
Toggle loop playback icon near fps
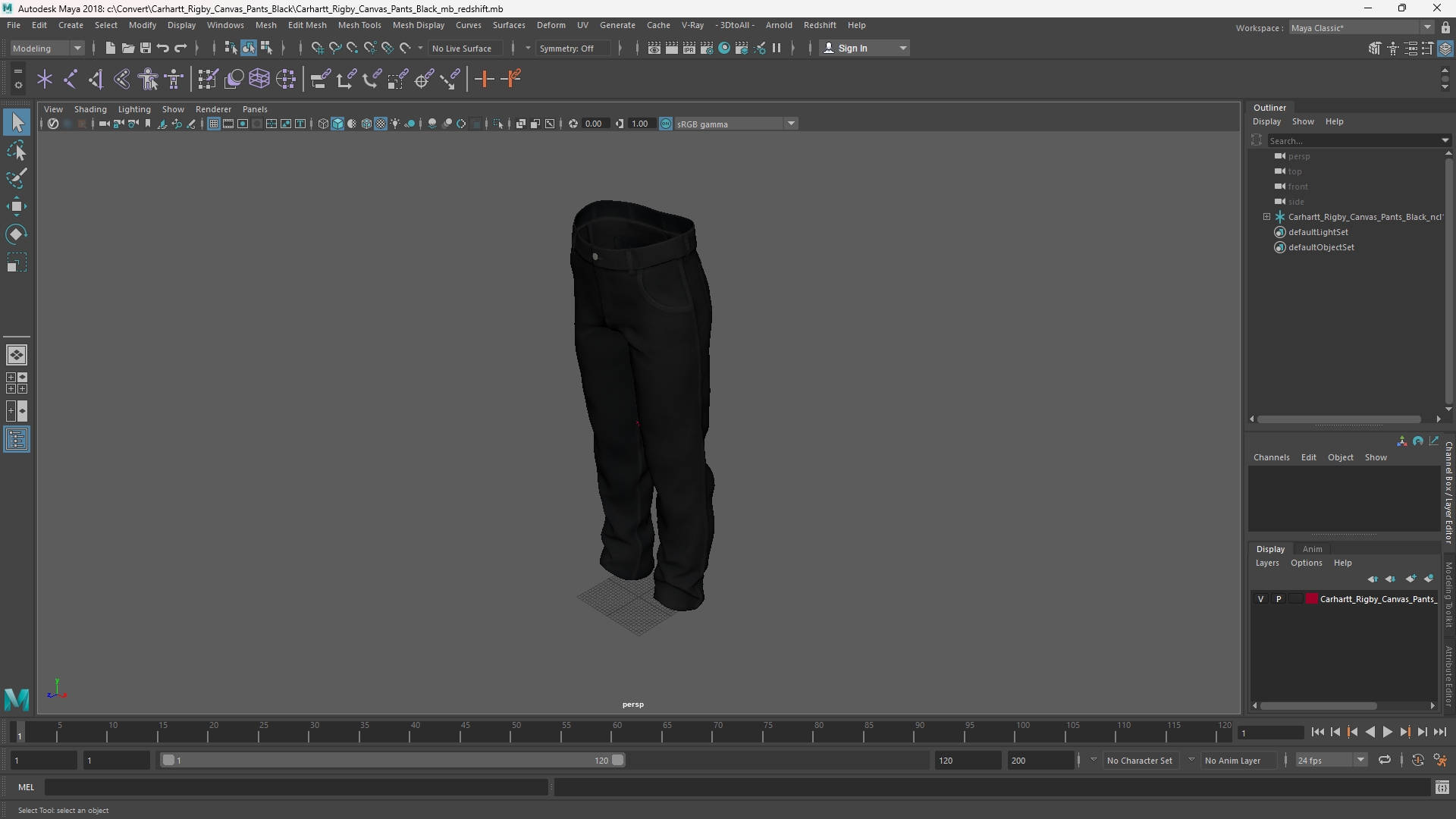[1384, 760]
